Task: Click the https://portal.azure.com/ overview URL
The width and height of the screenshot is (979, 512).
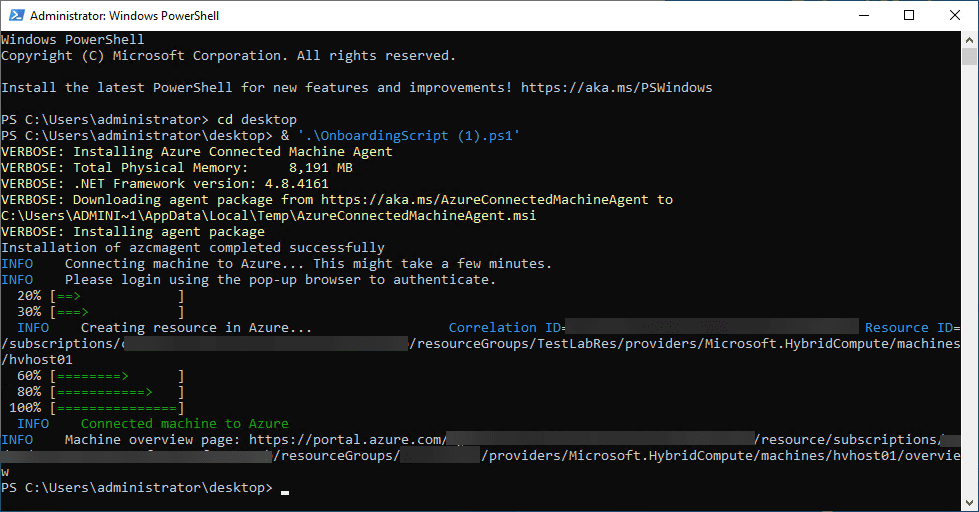Action: coord(348,440)
